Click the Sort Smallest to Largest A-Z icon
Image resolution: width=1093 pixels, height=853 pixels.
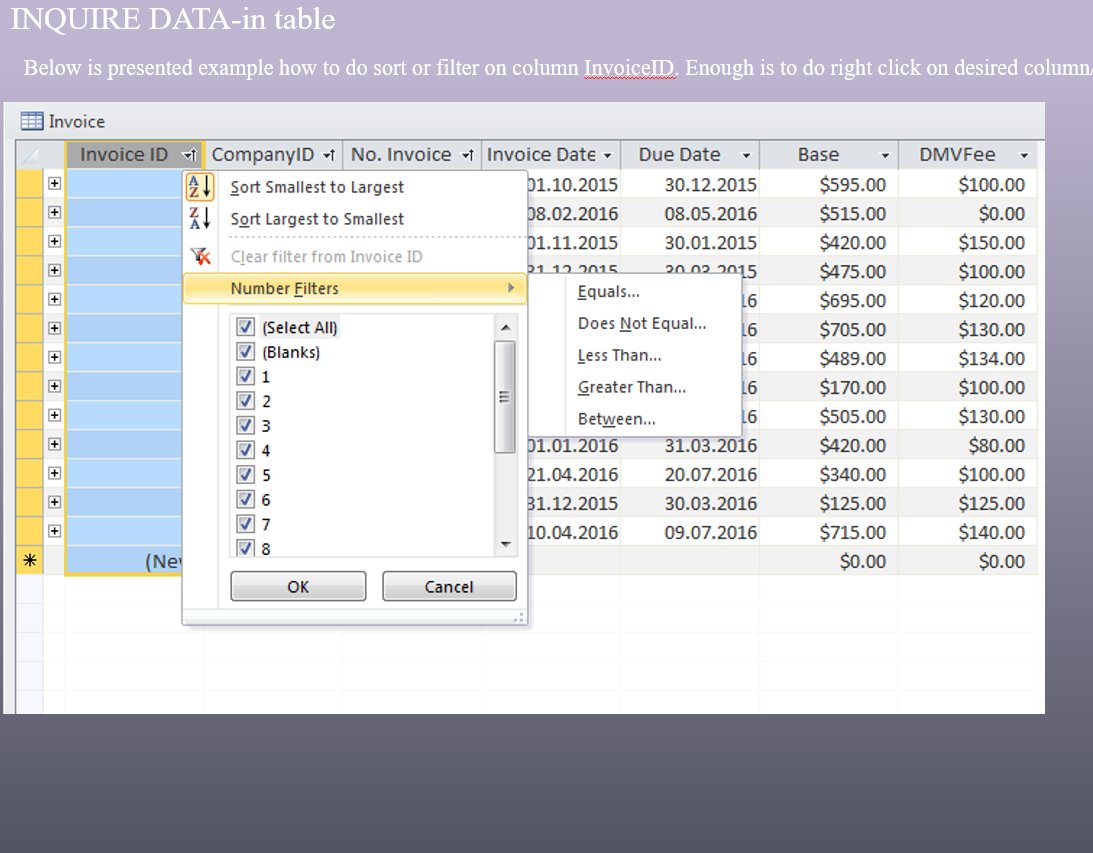point(200,186)
